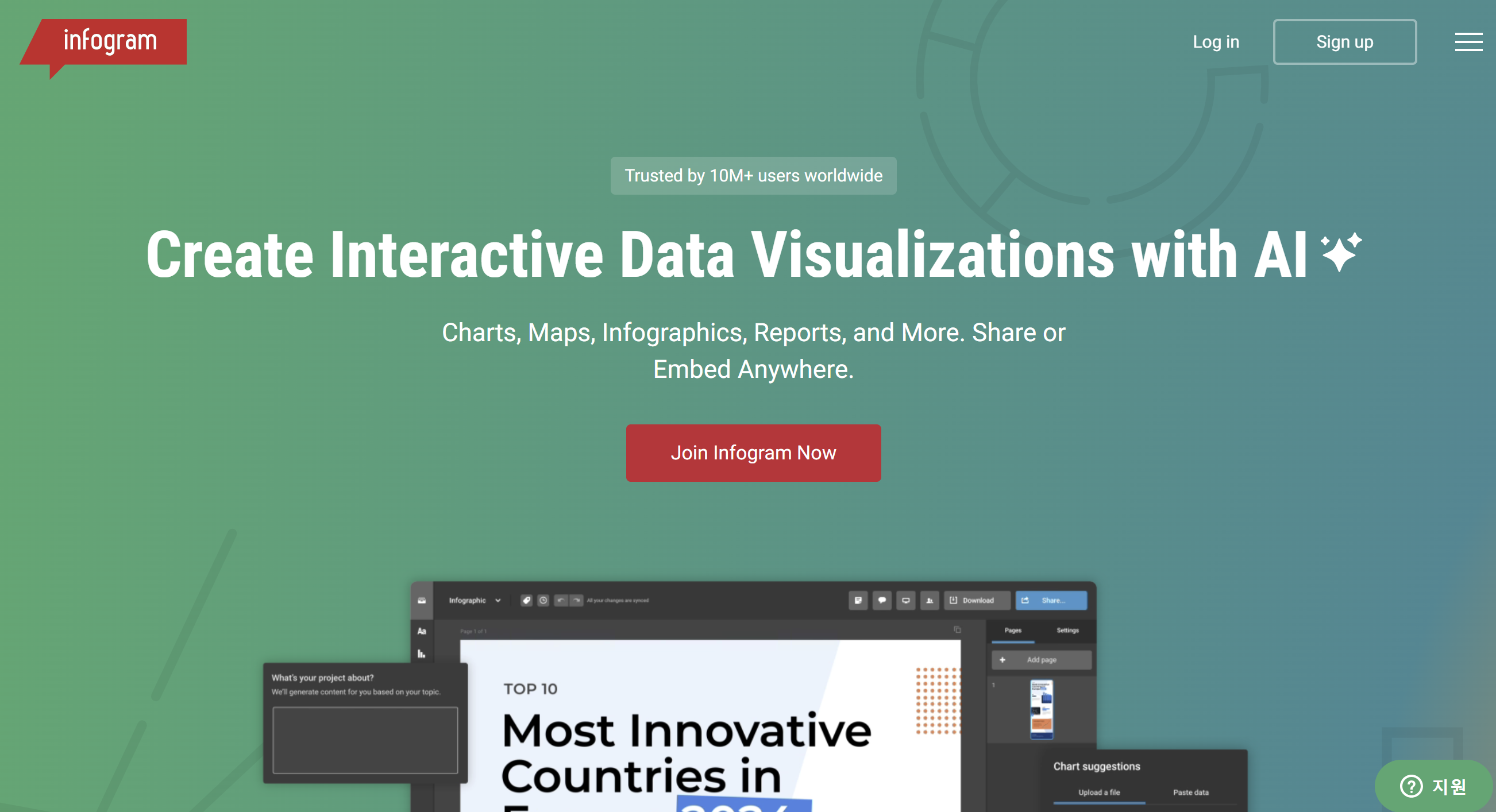1496x812 pixels.
Task: Click the 'What's your project about?' text
Action: (x=322, y=678)
